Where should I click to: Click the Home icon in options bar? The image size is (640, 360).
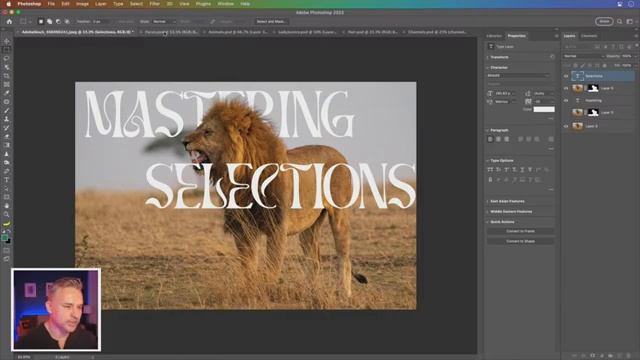[9, 21]
